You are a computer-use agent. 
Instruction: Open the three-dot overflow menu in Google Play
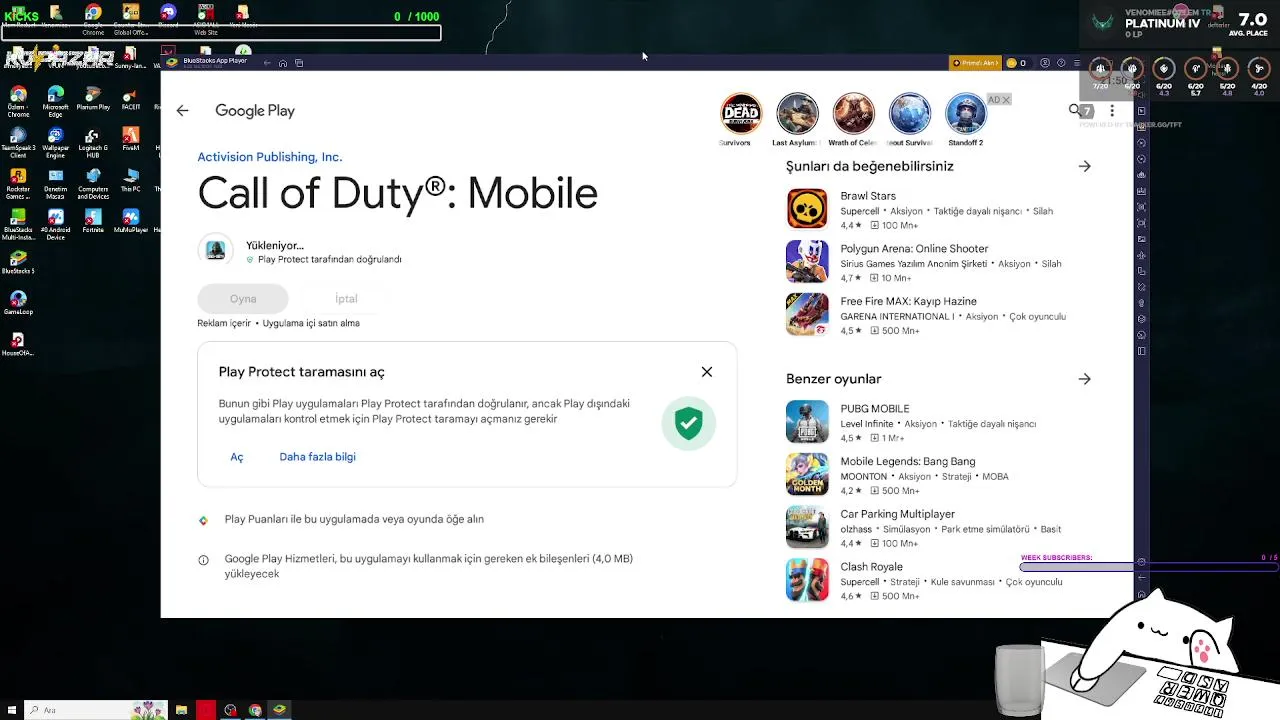[1112, 111]
